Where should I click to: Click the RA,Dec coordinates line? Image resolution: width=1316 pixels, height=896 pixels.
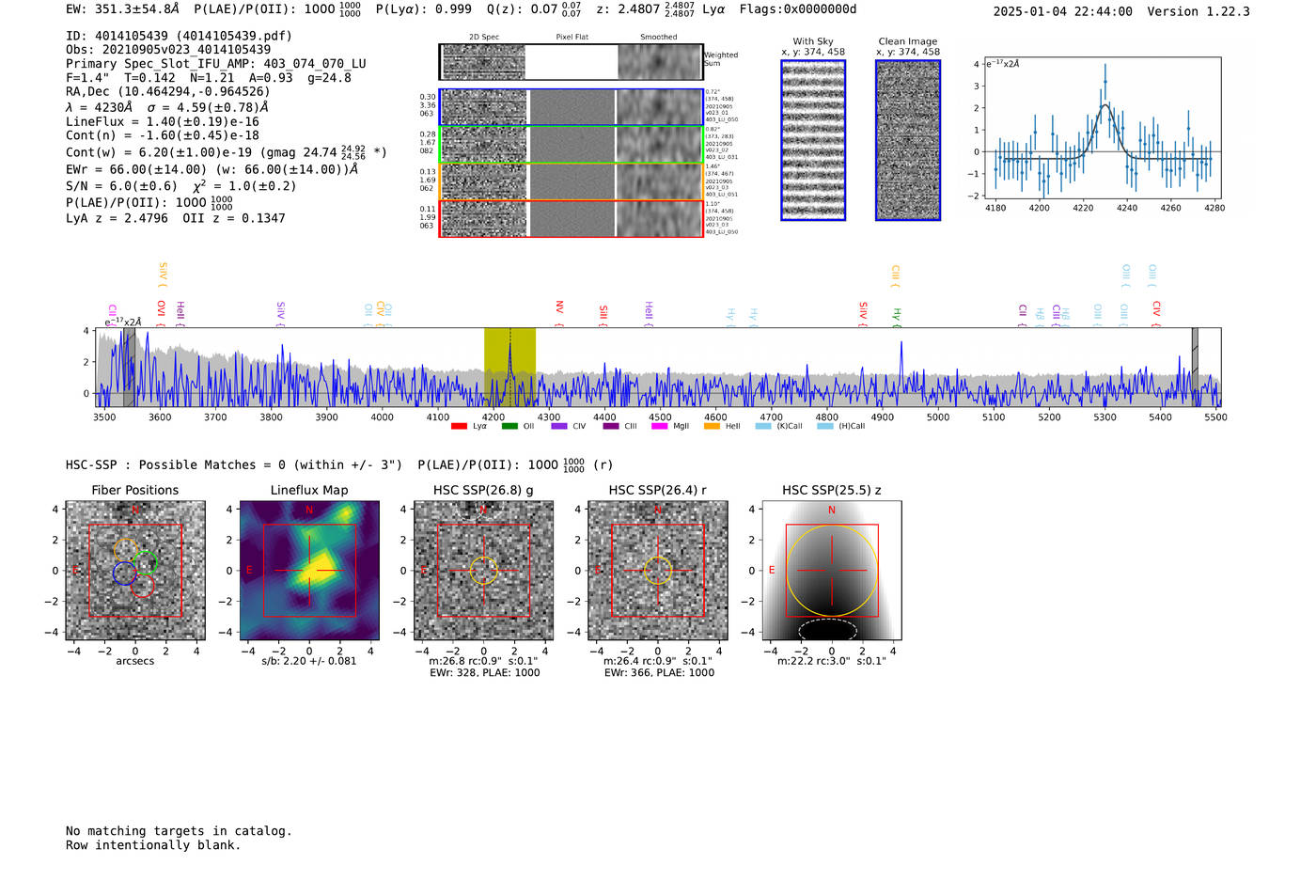tap(167, 92)
